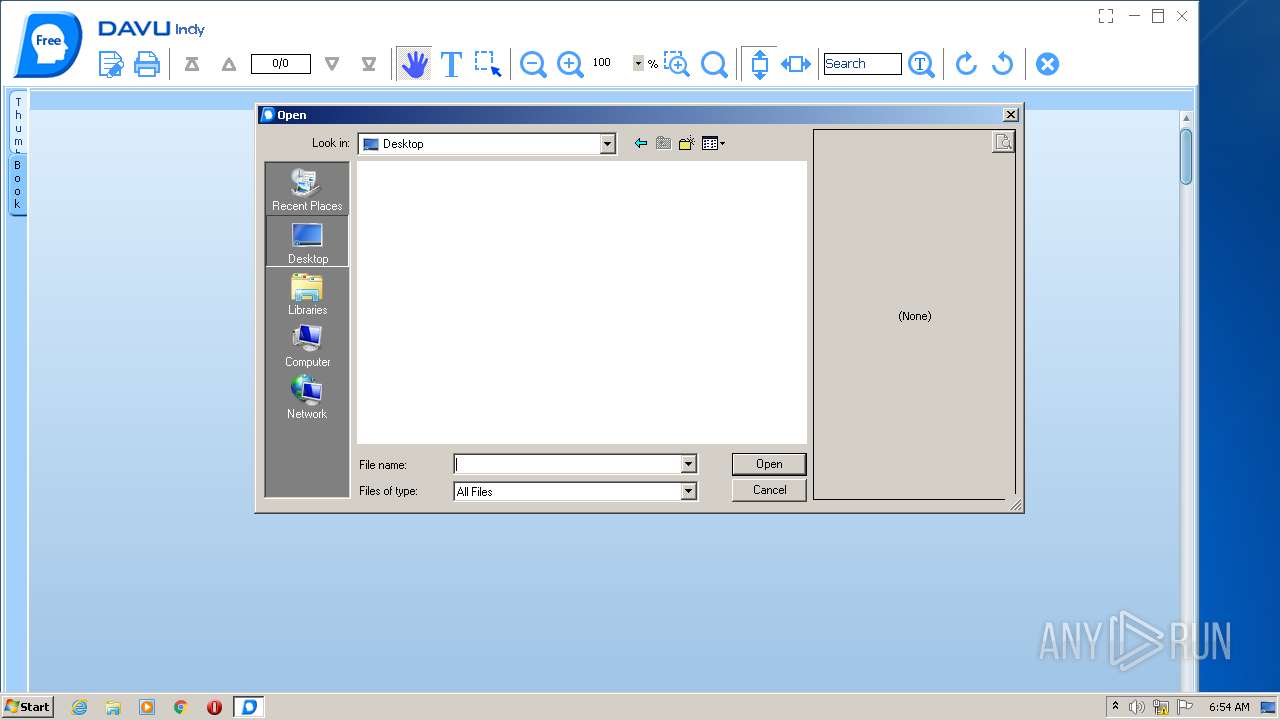Click the text search magnifier button
The height and width of the screenshot is (720, 1280).
(x=921, y=64)
